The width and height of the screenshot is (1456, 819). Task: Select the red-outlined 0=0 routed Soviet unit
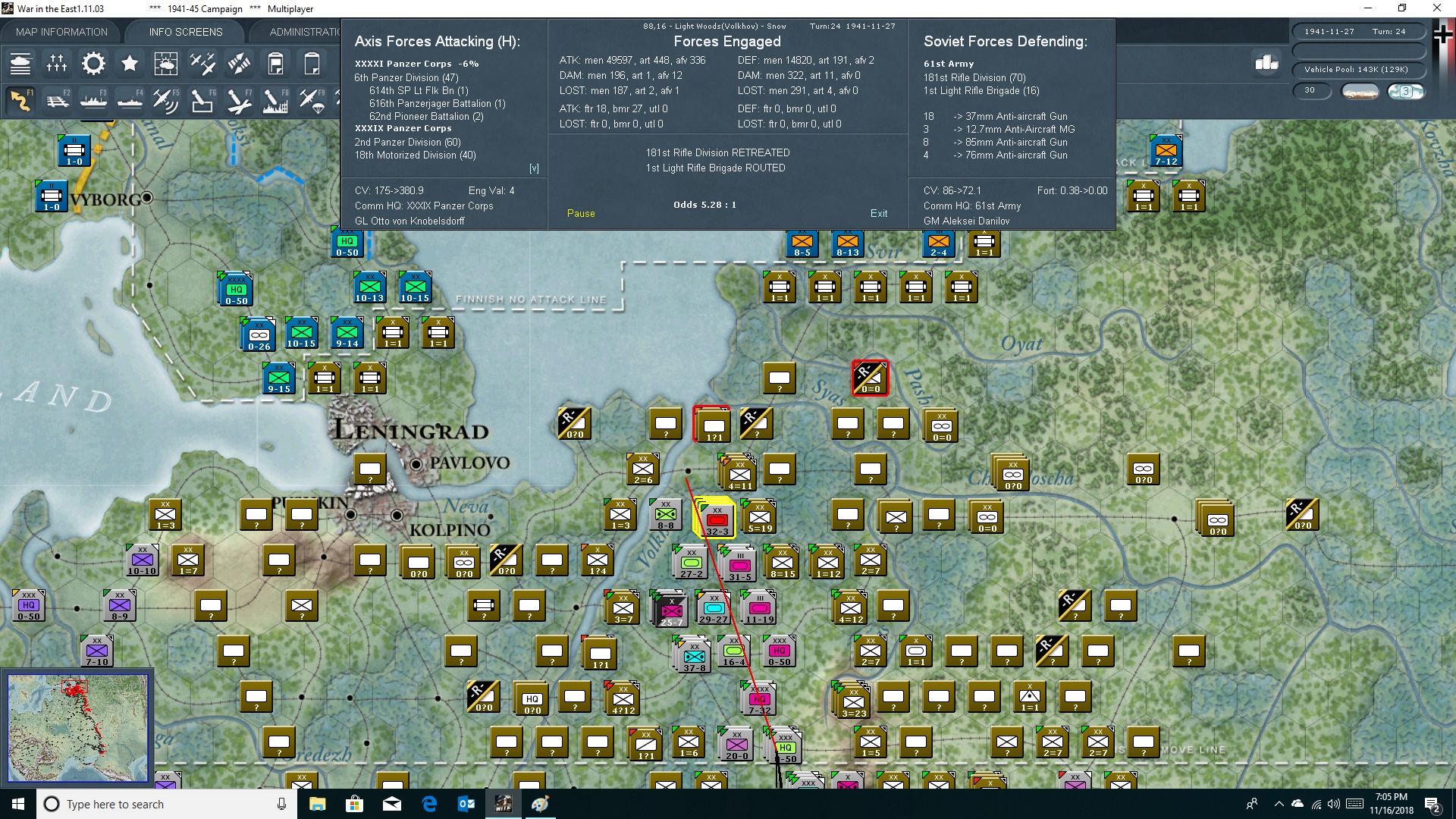[870, 378]
